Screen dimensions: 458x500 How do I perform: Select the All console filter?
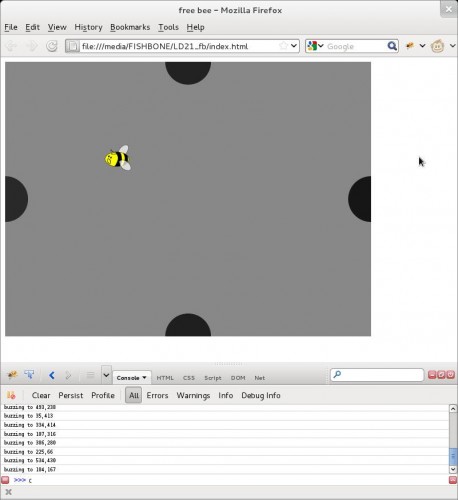[133, 395]
